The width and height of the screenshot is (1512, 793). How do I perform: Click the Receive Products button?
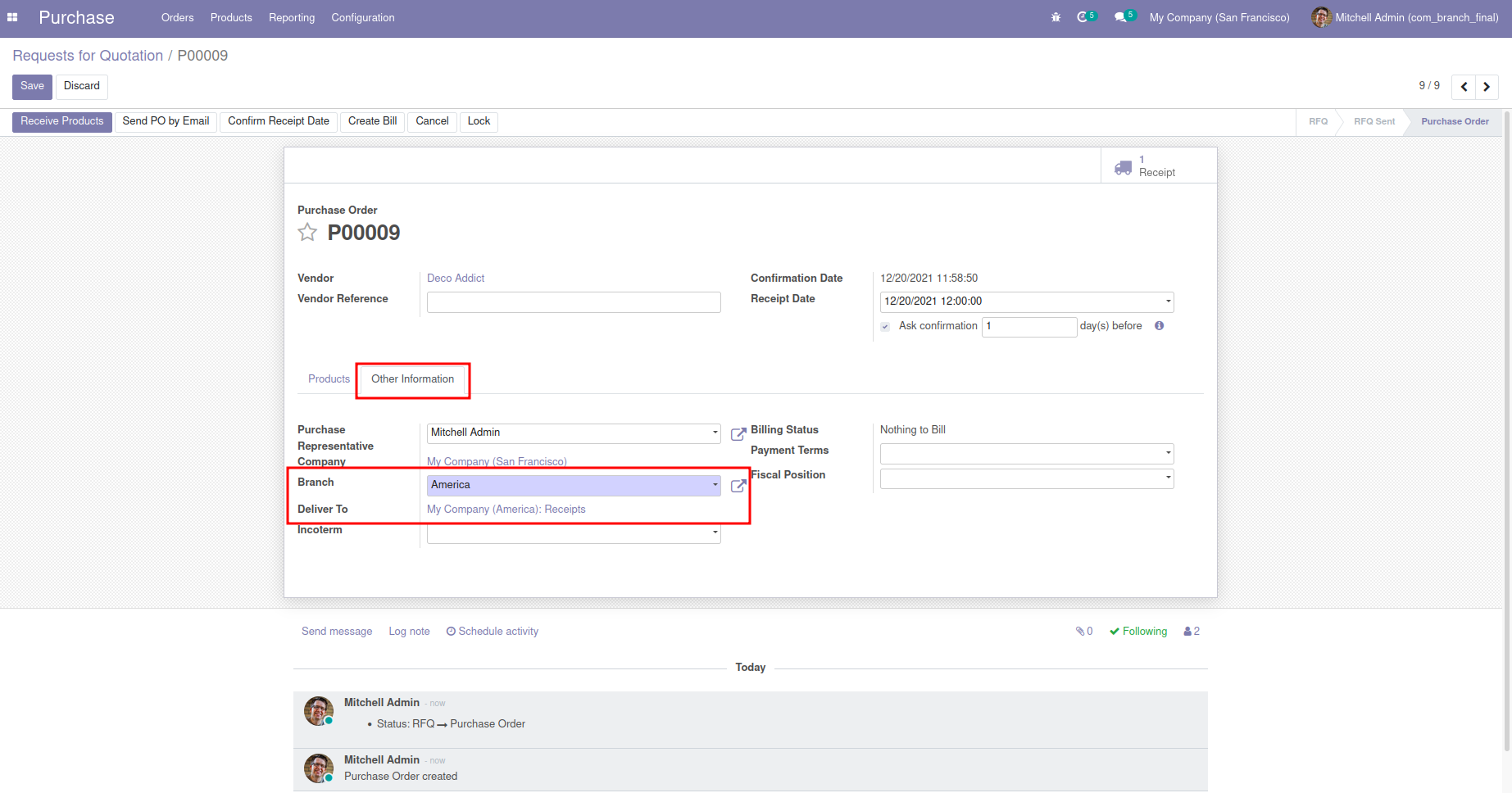coord(62,121)
